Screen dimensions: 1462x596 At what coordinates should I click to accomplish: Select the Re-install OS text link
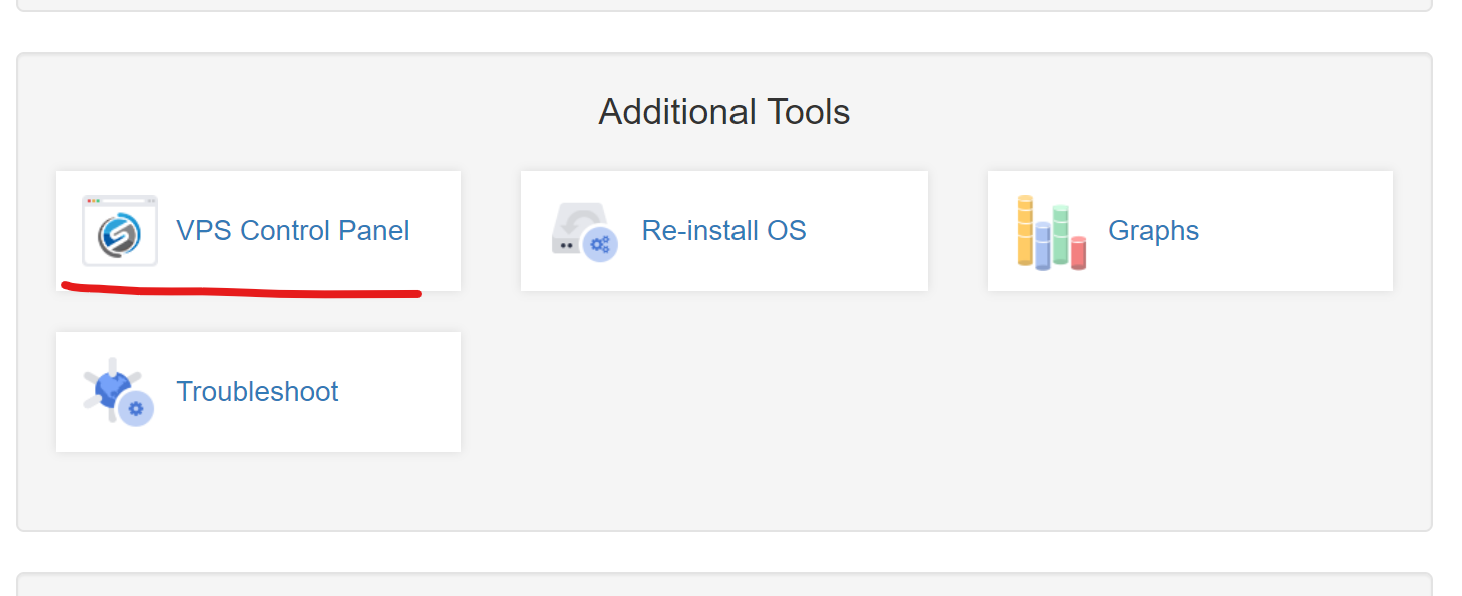coord(724,231)
